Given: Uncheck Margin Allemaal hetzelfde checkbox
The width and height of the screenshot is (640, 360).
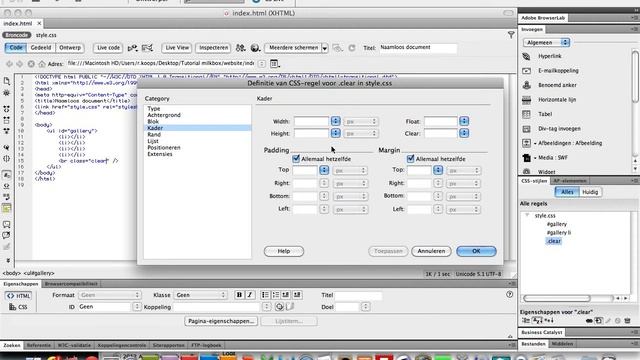Looking at the screenshot, I should (410, 158).
